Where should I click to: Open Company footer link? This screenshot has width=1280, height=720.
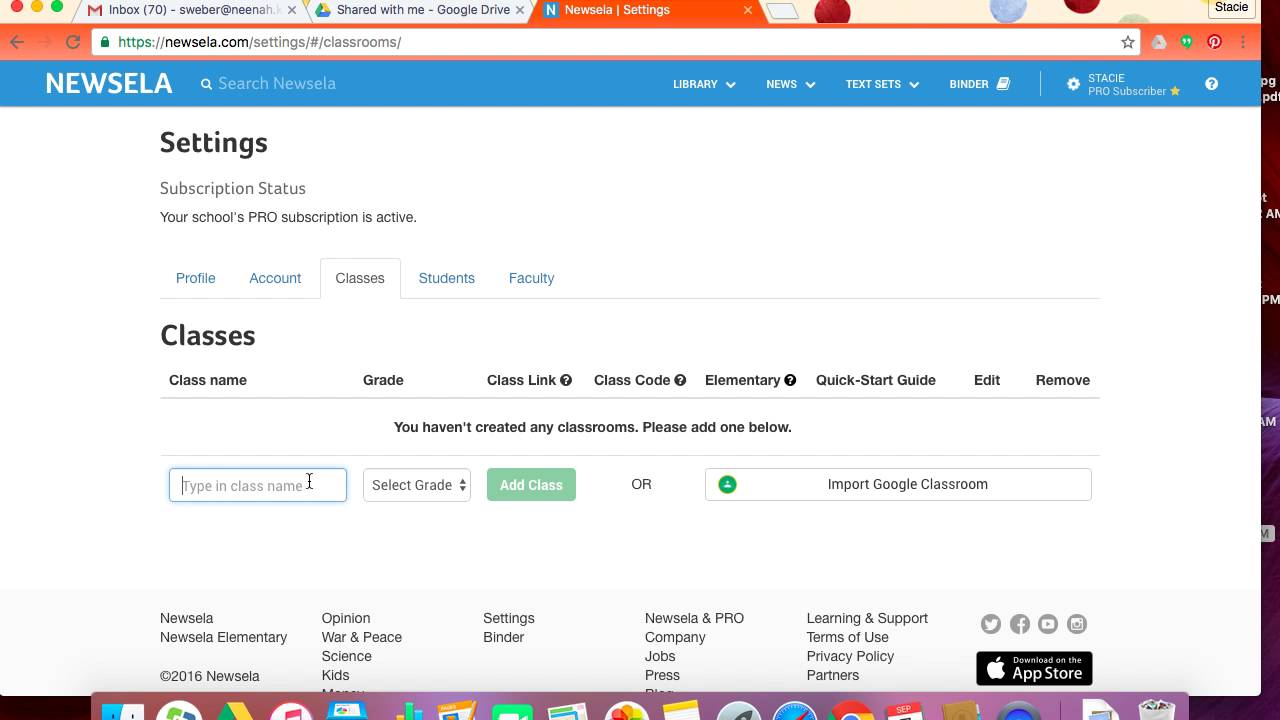[x=675, y=637]
